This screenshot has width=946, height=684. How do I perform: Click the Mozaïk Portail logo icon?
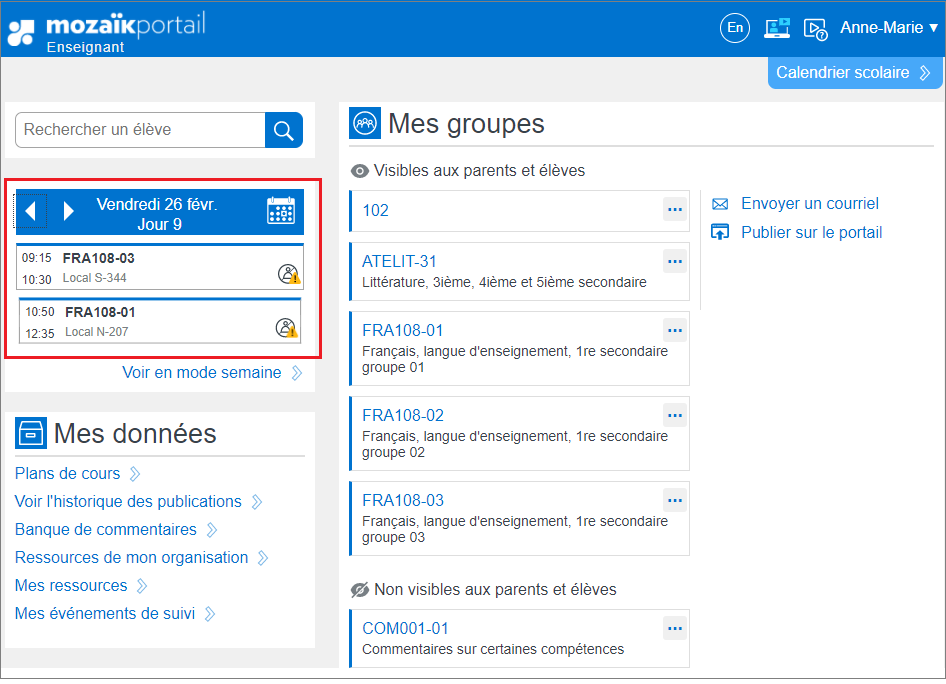point(22,29)
